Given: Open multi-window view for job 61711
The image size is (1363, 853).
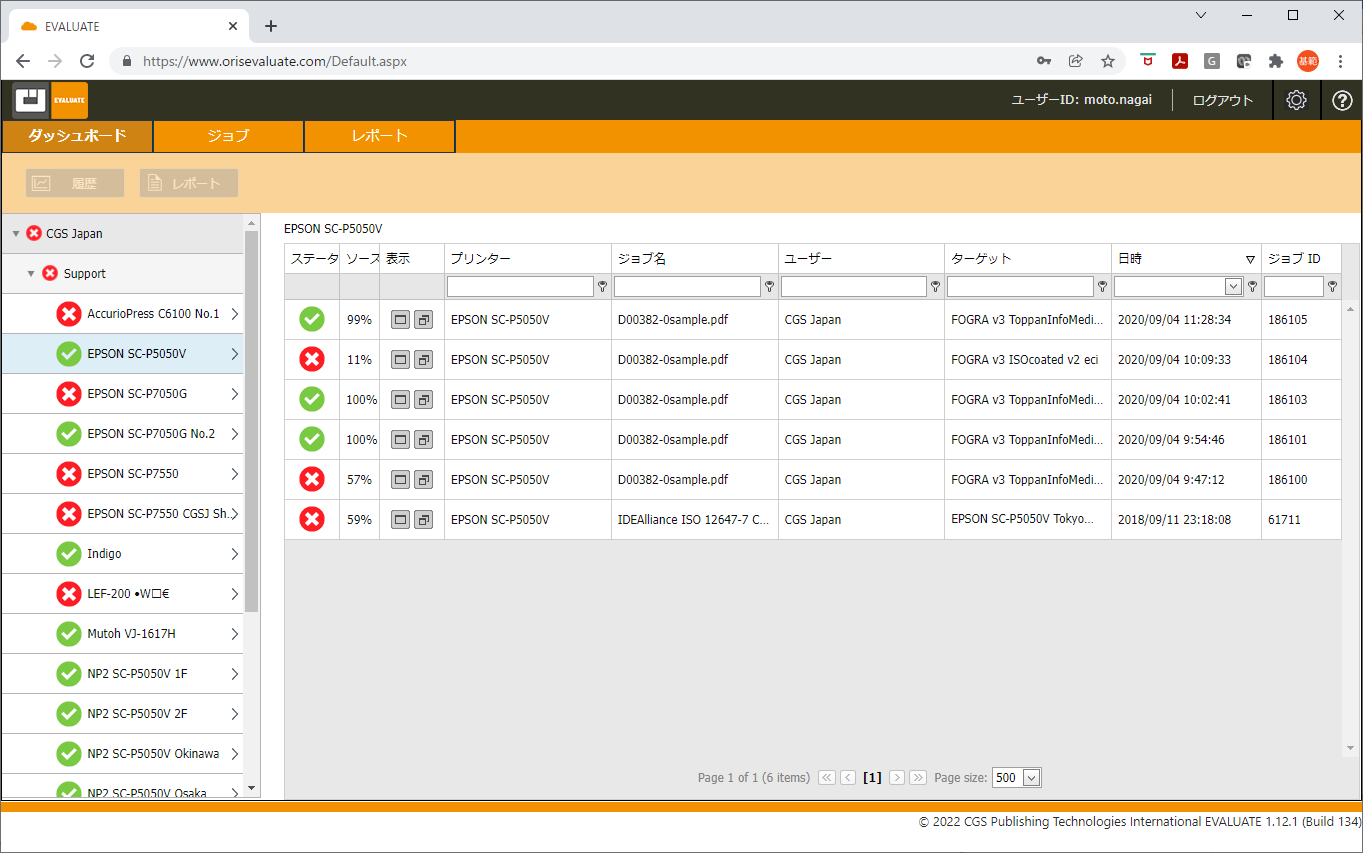Looking at the screenshot, I should 424,520.
